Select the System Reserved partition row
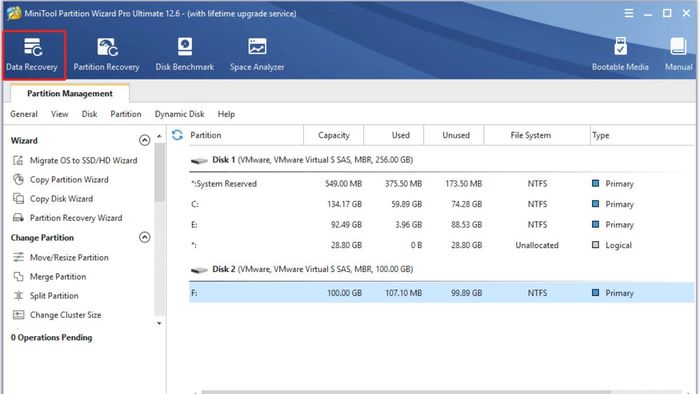700x394 pixels. click(x=442, y=184)
